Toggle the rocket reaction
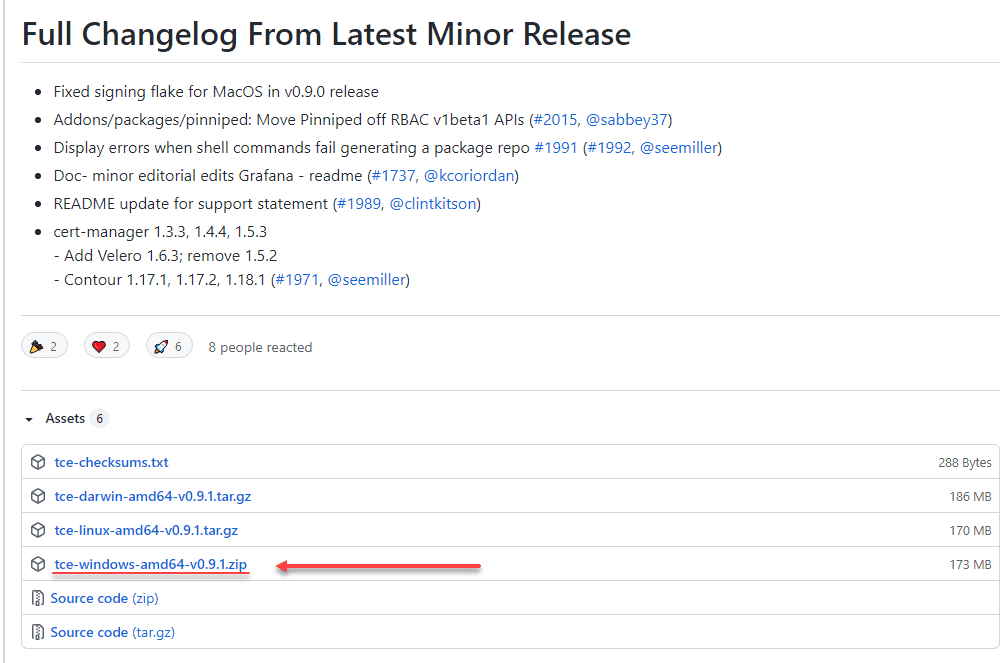The width and height of the screenshot is (1001, 663). point(170,346)
